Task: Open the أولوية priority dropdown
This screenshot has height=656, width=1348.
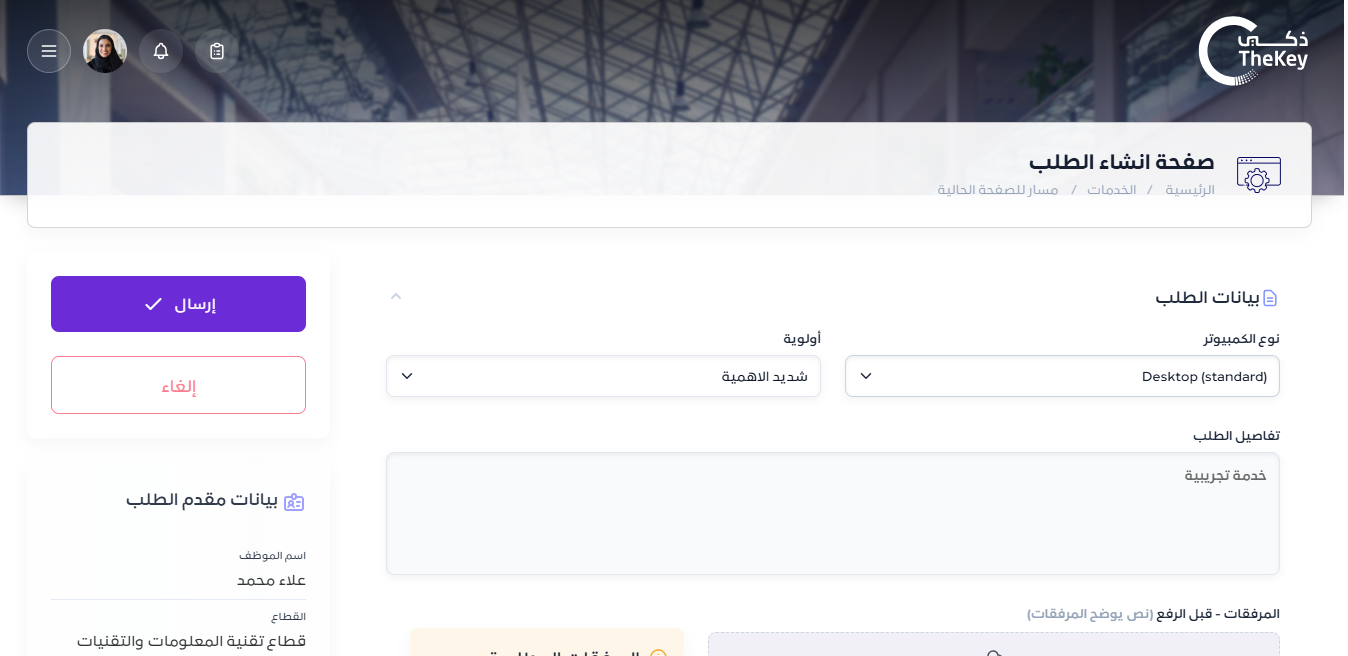Action: point(603,376)
